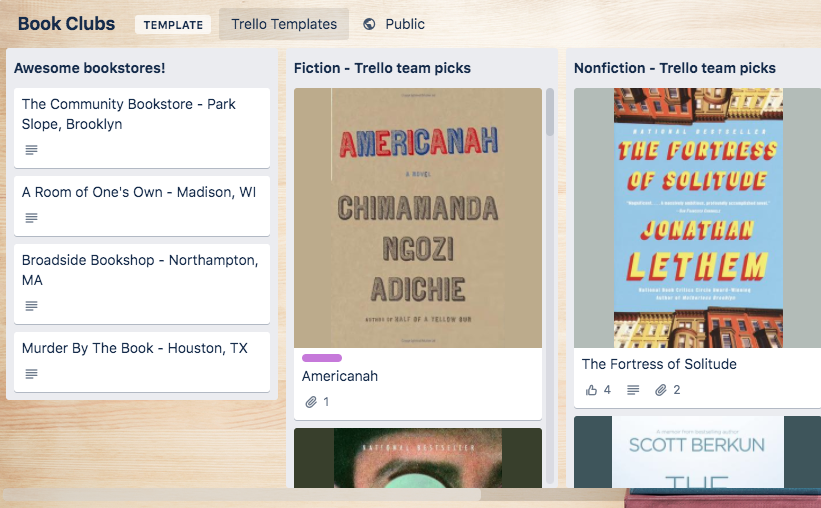Click the Public visibility button
The height and width of the screenshot is (508, 821).
pyautogui.click(x=394, y=24)
